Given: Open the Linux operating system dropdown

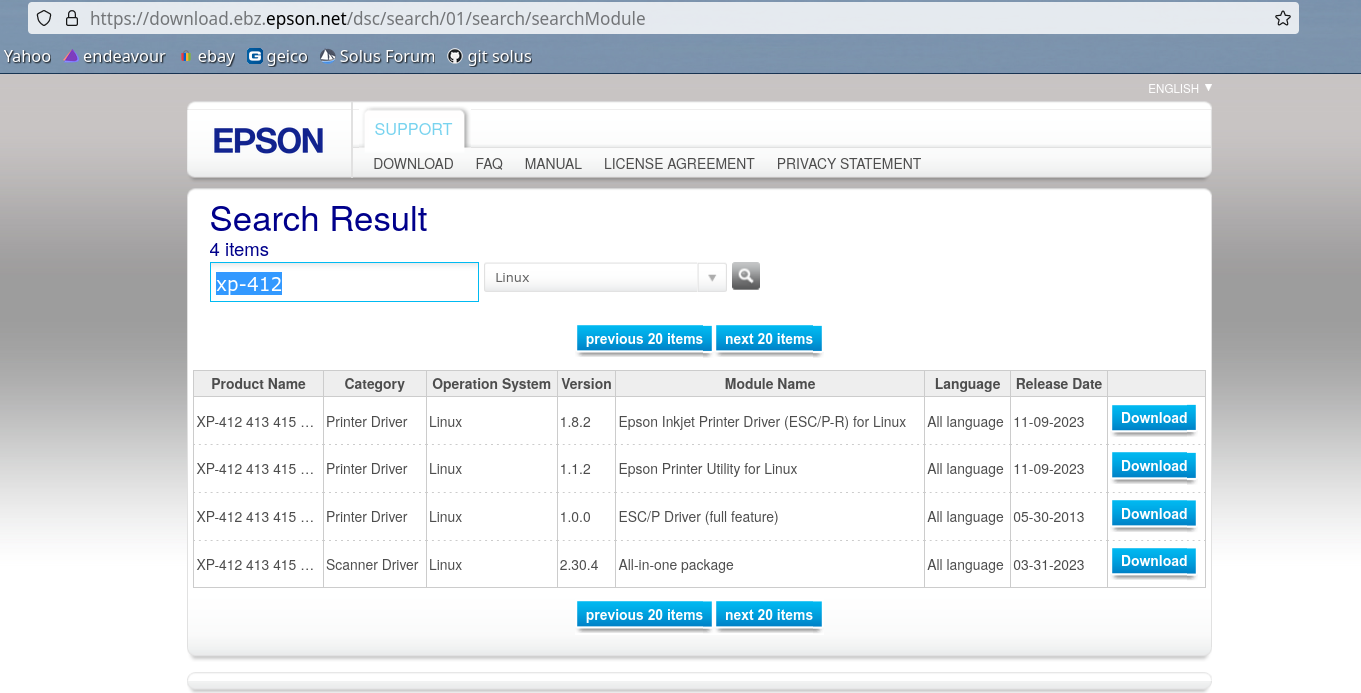Looking at the screenshot, I should point(605,277).
